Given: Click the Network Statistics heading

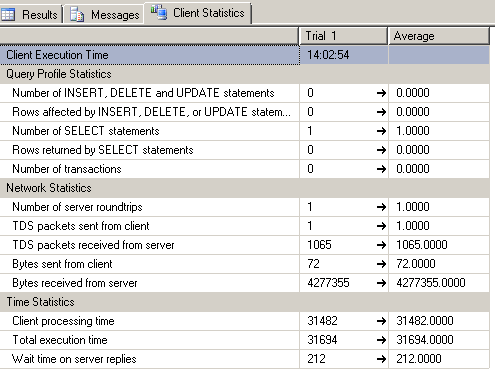Looking at the screenshot, I should click(x=49, y=188).
